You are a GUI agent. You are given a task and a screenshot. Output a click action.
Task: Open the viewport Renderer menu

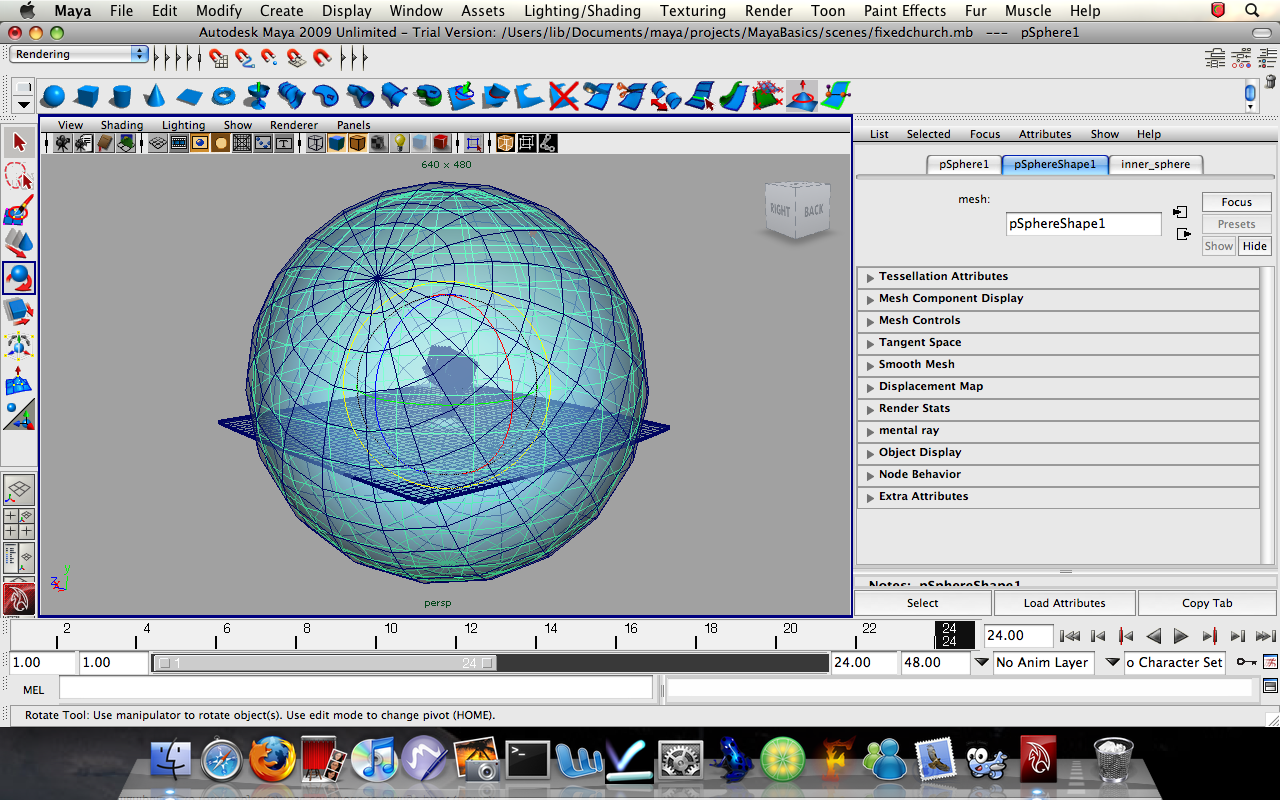click(294, 125)
